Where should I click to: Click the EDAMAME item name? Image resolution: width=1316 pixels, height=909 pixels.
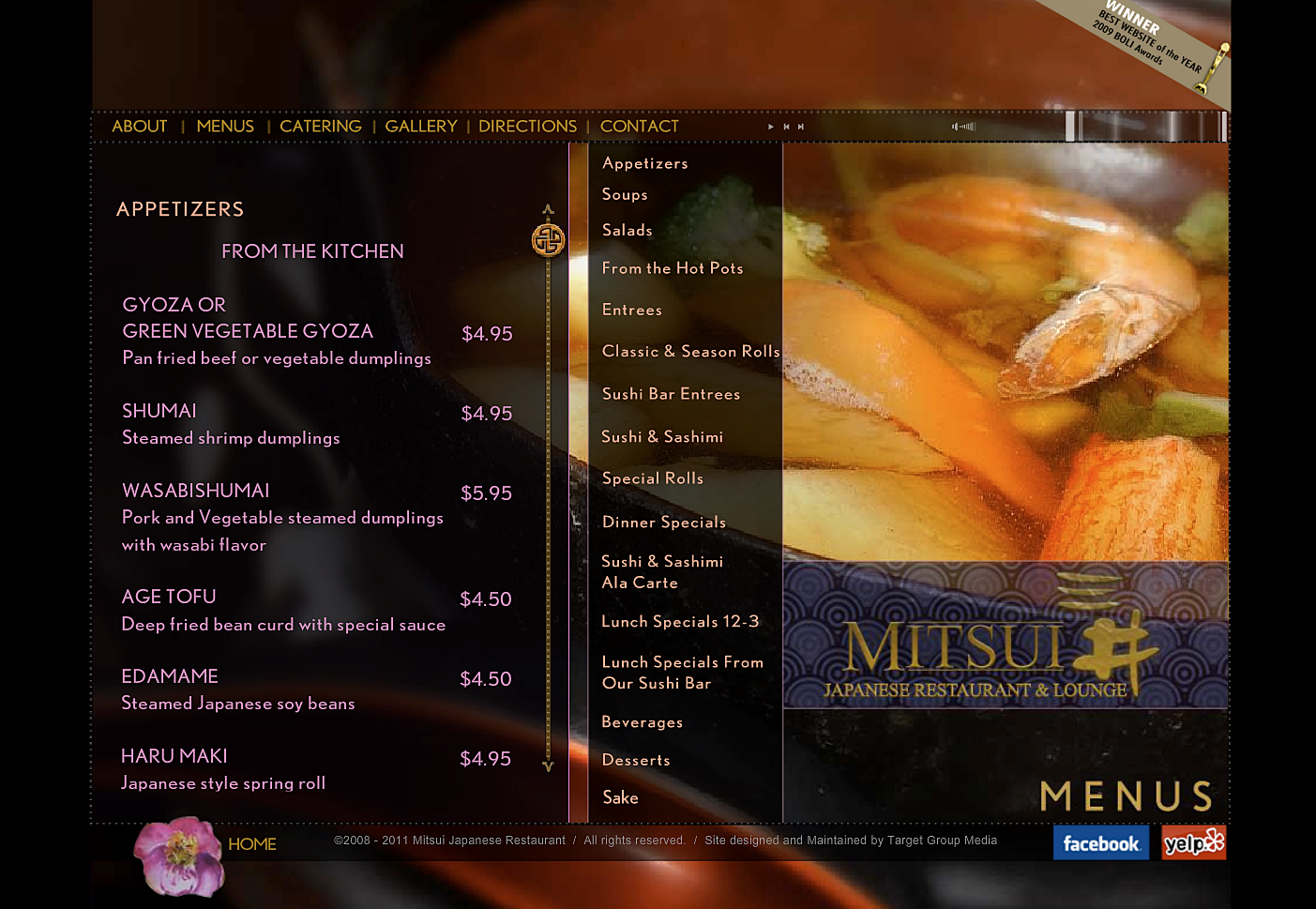pos(170,676)
